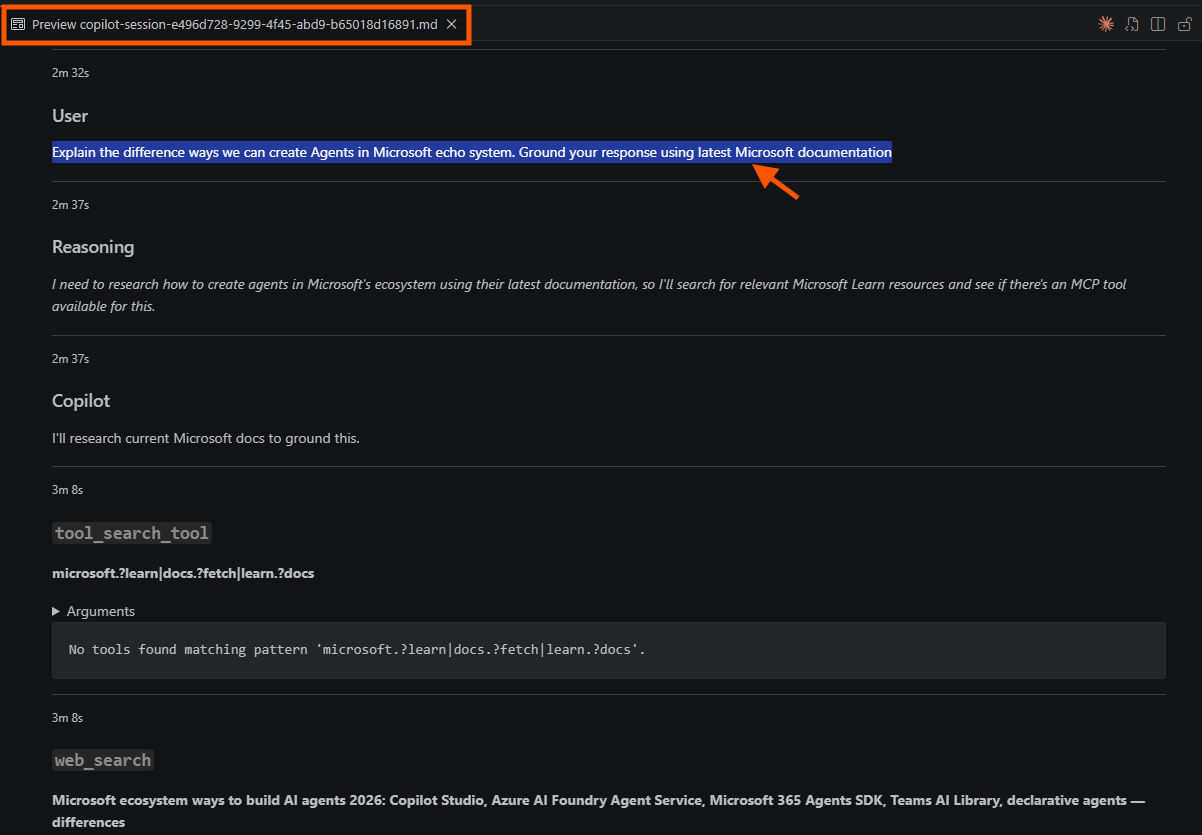Click the highlighted user prompt text
The image size is (1202, 835).
[472, 152]
